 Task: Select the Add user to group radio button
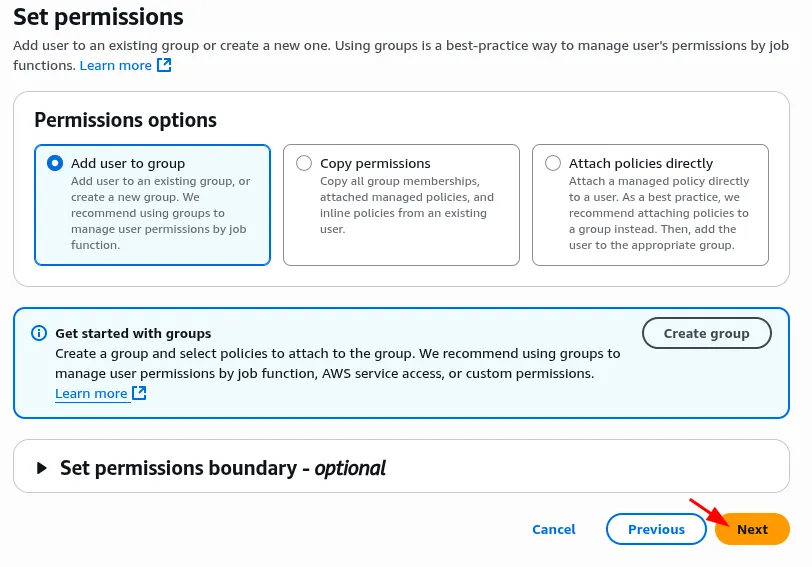point(55,163)
